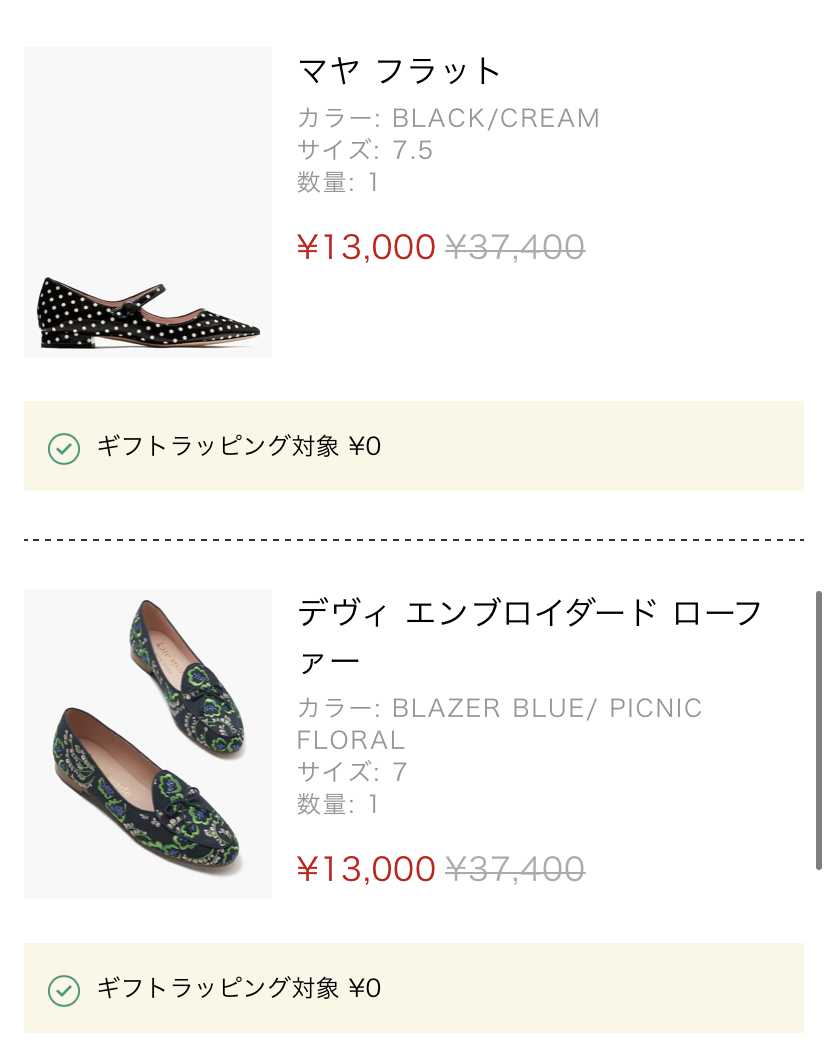The width and height of the screenshot is (828, 1064).
Task: Click ギフトラッピング対象 ¥0 text under the loafer
Action: click(x=239, y=989)
